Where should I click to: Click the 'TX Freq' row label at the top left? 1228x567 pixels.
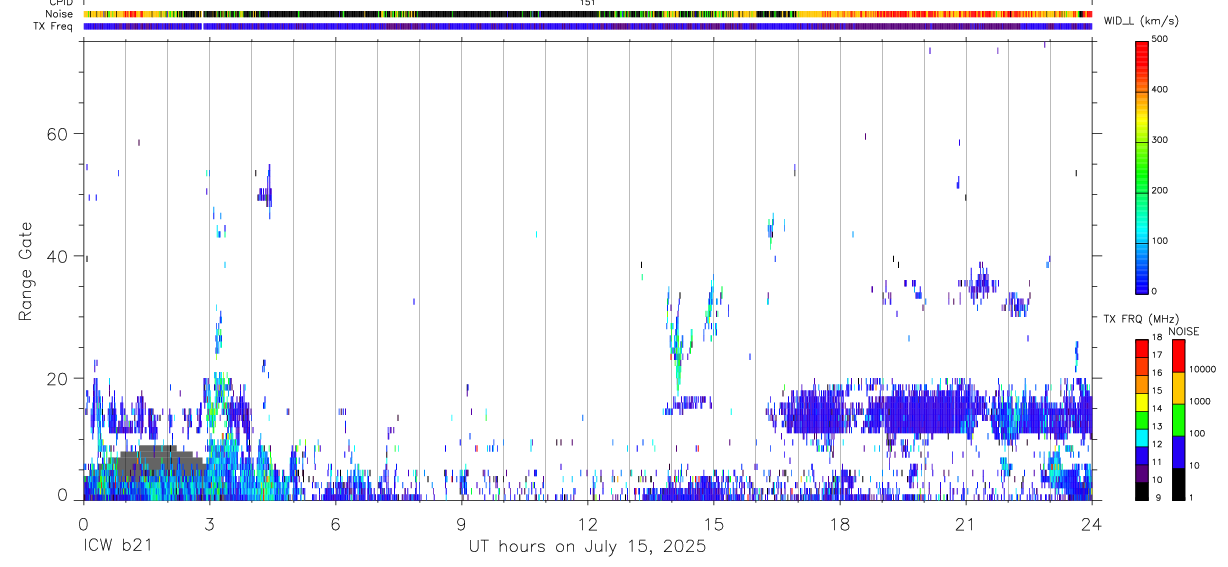pos(55,26)
